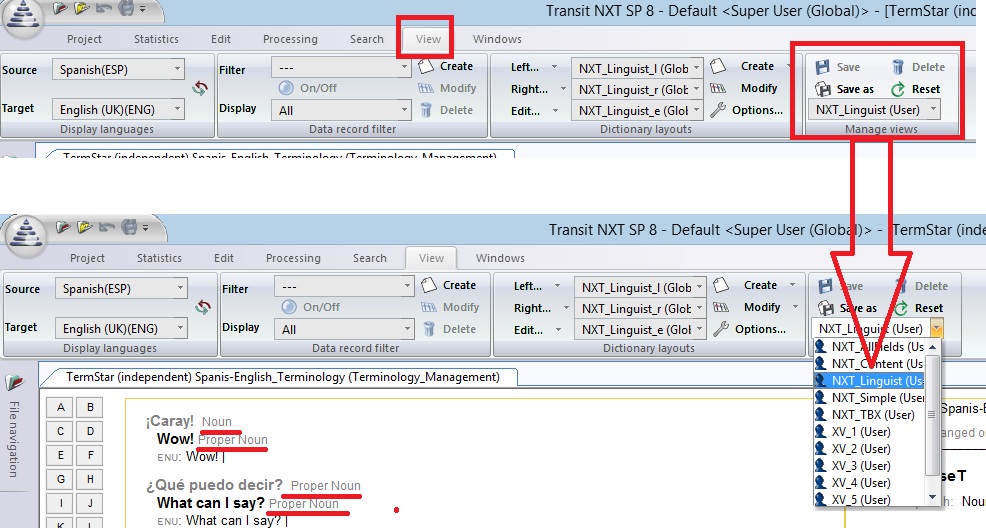Choose XV_5 (User) view

[870, 499]
